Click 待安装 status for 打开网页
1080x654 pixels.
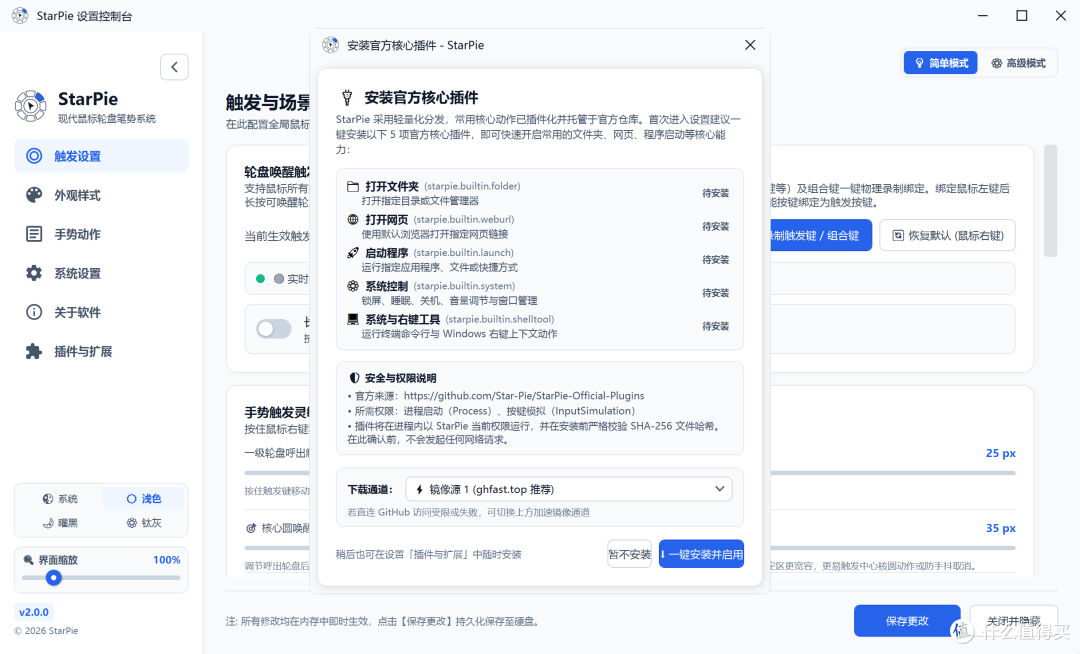(715, 226)
